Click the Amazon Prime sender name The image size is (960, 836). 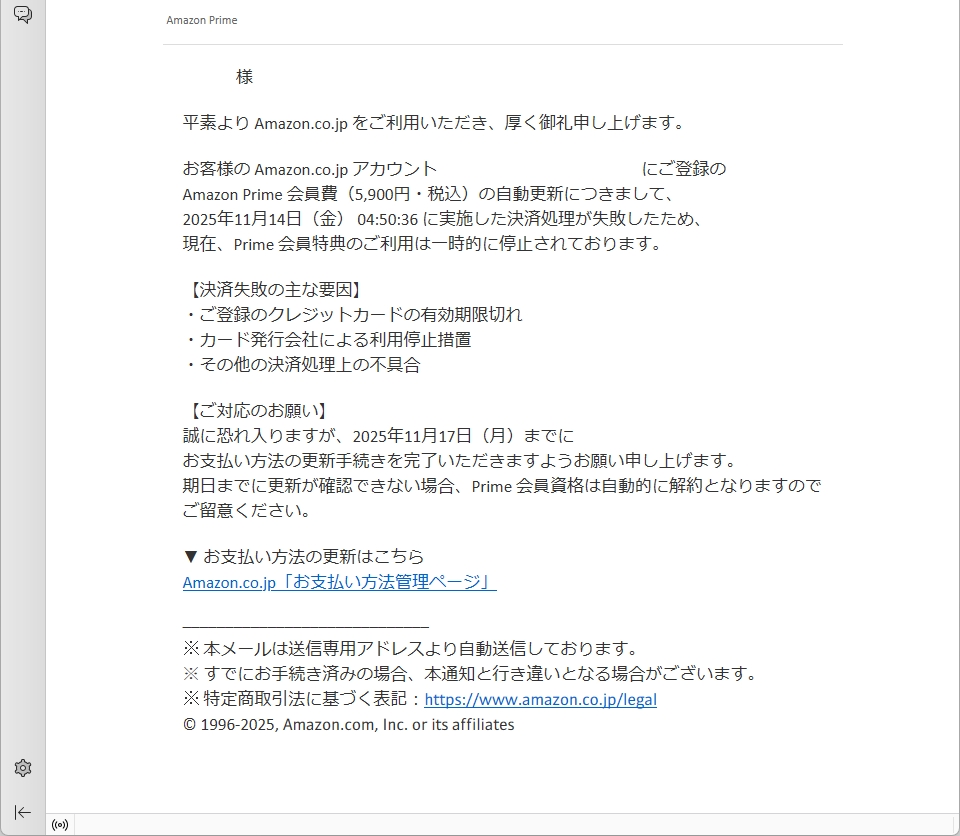point(201,20)
